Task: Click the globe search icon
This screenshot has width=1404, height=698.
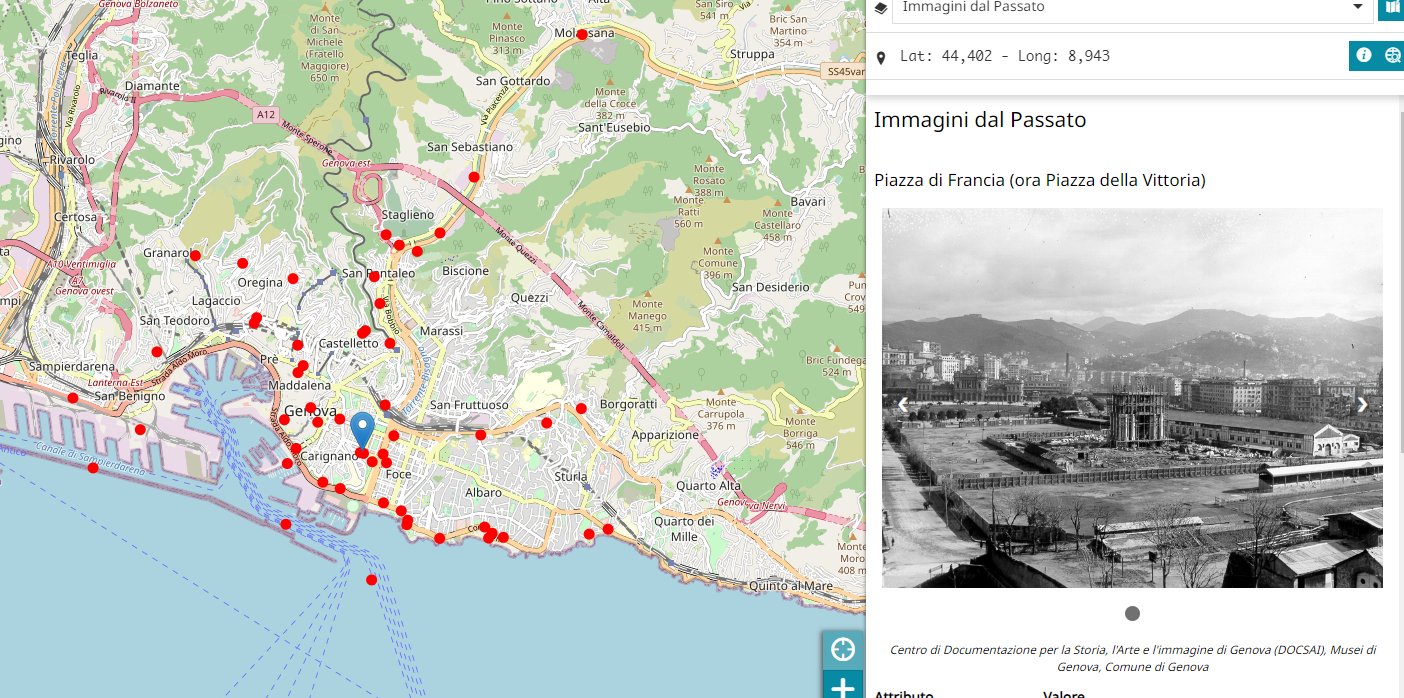Action: [x=1392, y=56]
